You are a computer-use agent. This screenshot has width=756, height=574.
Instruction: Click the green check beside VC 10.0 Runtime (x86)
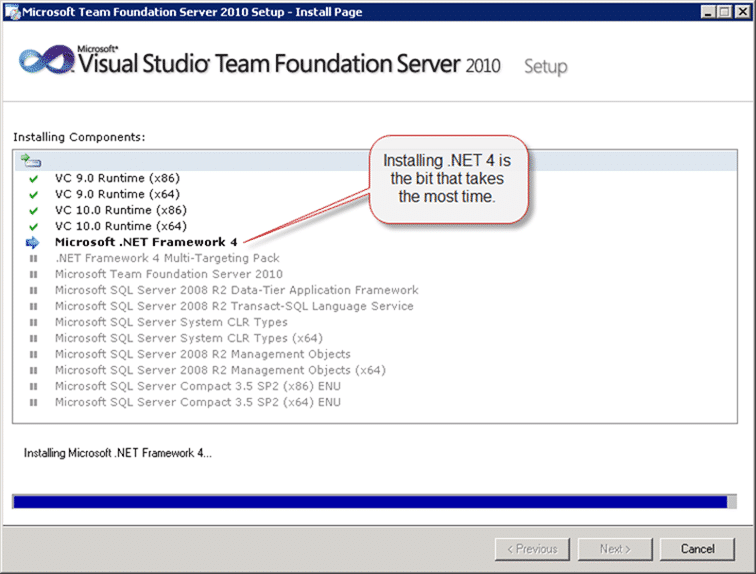(x=33, y=211)
